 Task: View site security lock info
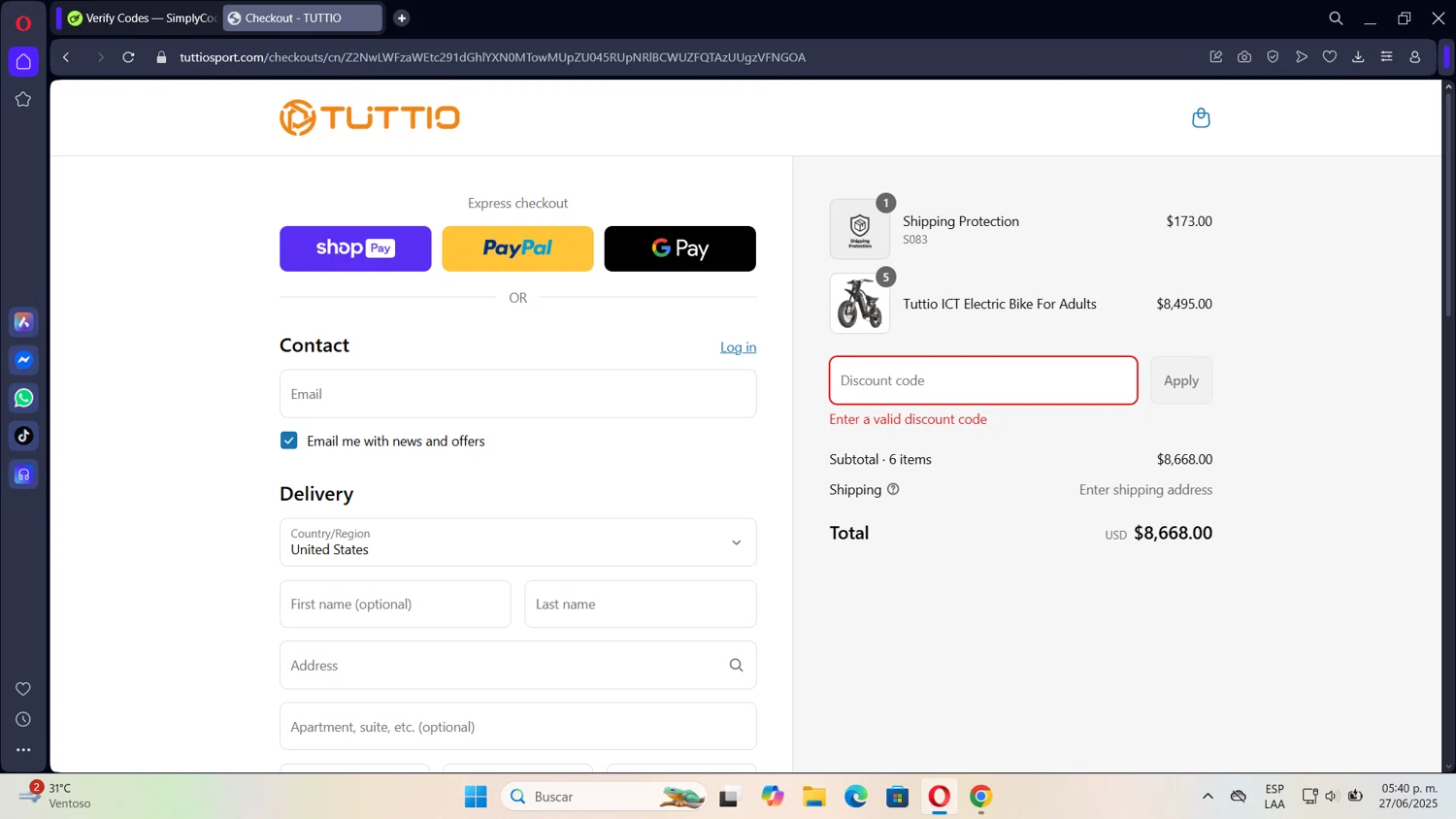tap(161, 57)
